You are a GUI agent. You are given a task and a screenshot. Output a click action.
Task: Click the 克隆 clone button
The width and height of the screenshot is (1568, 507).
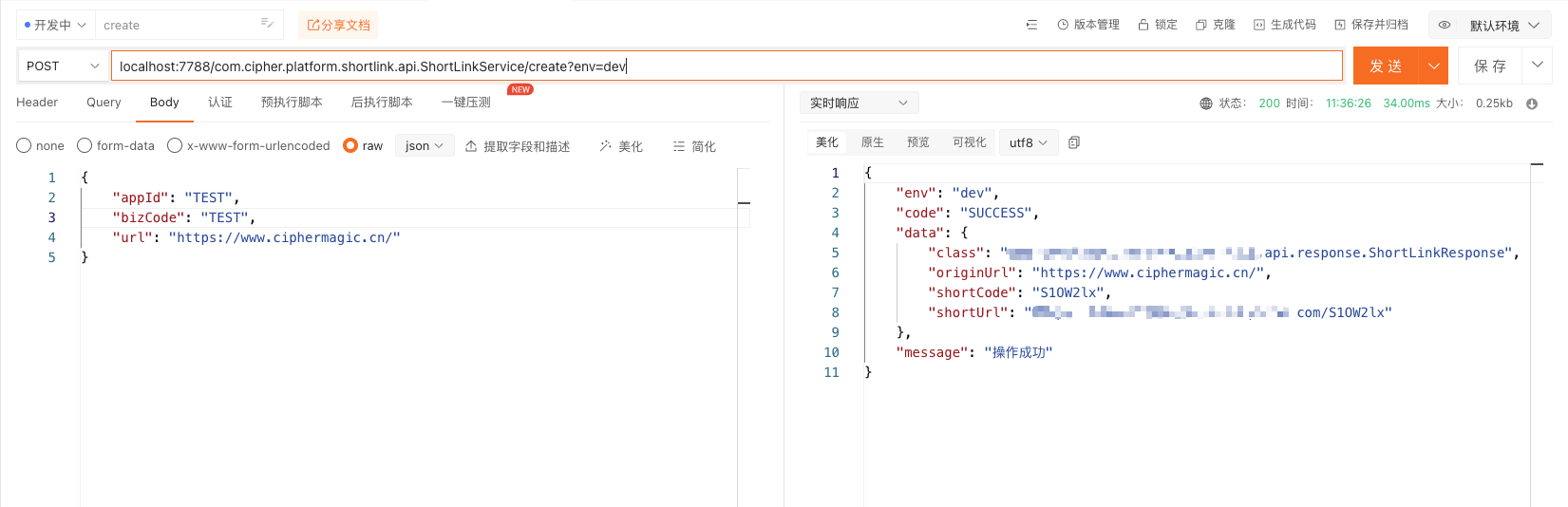coord(1216,25)
